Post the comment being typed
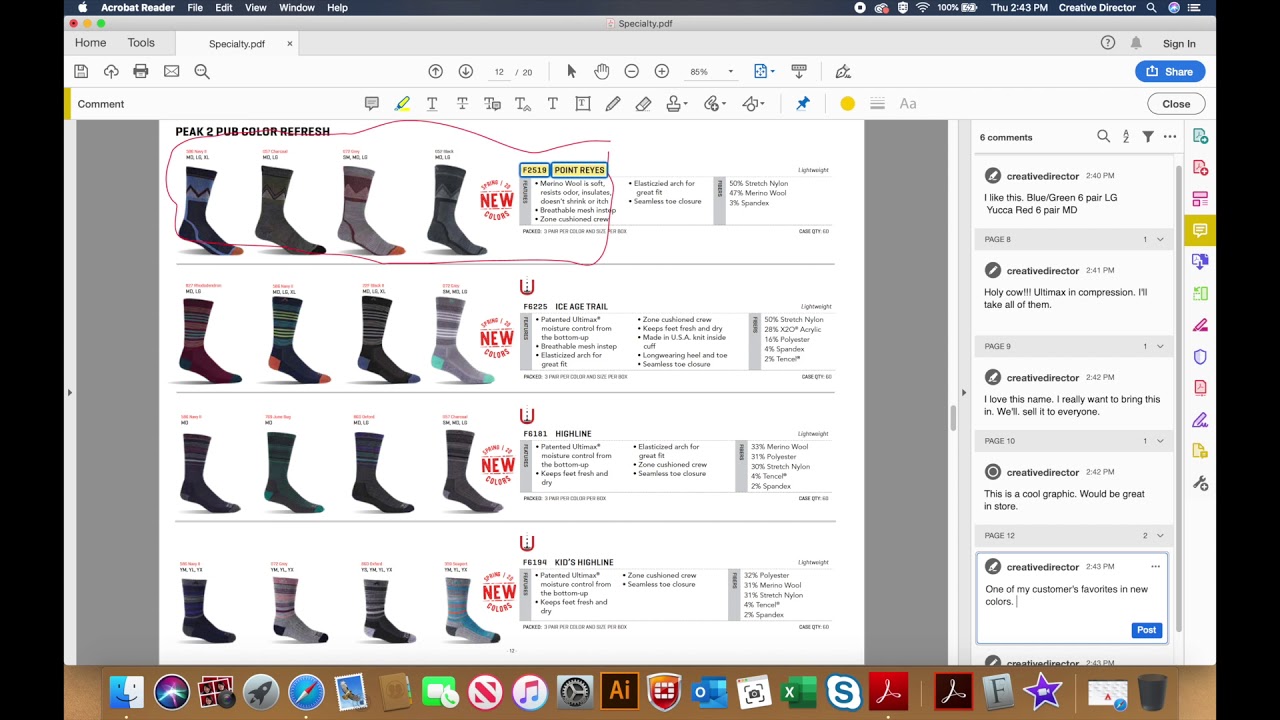The width and height of the screenshot is (1280, 720). click(x=1146, y=630)
